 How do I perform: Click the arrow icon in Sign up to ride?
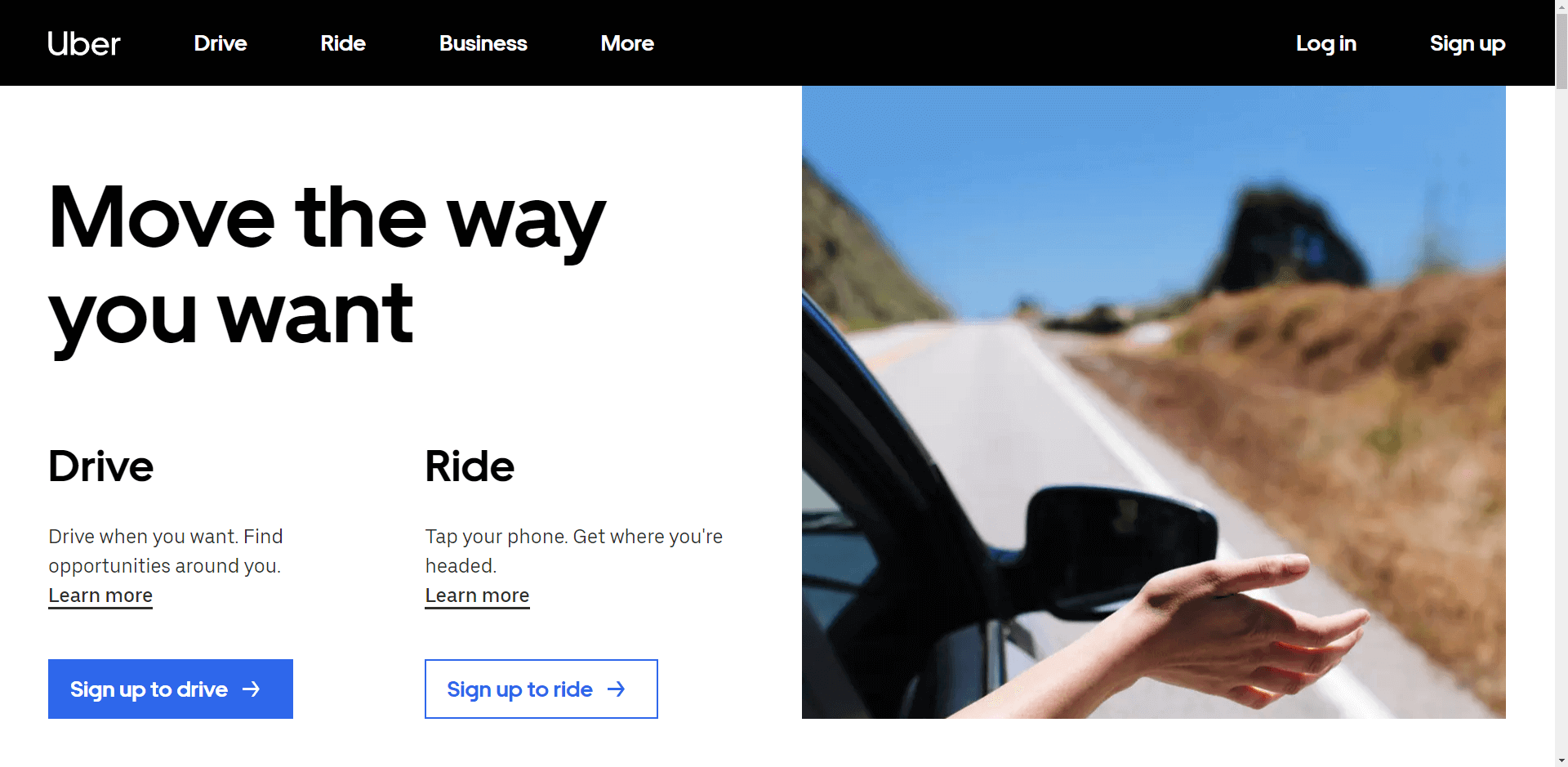(617, 689)
